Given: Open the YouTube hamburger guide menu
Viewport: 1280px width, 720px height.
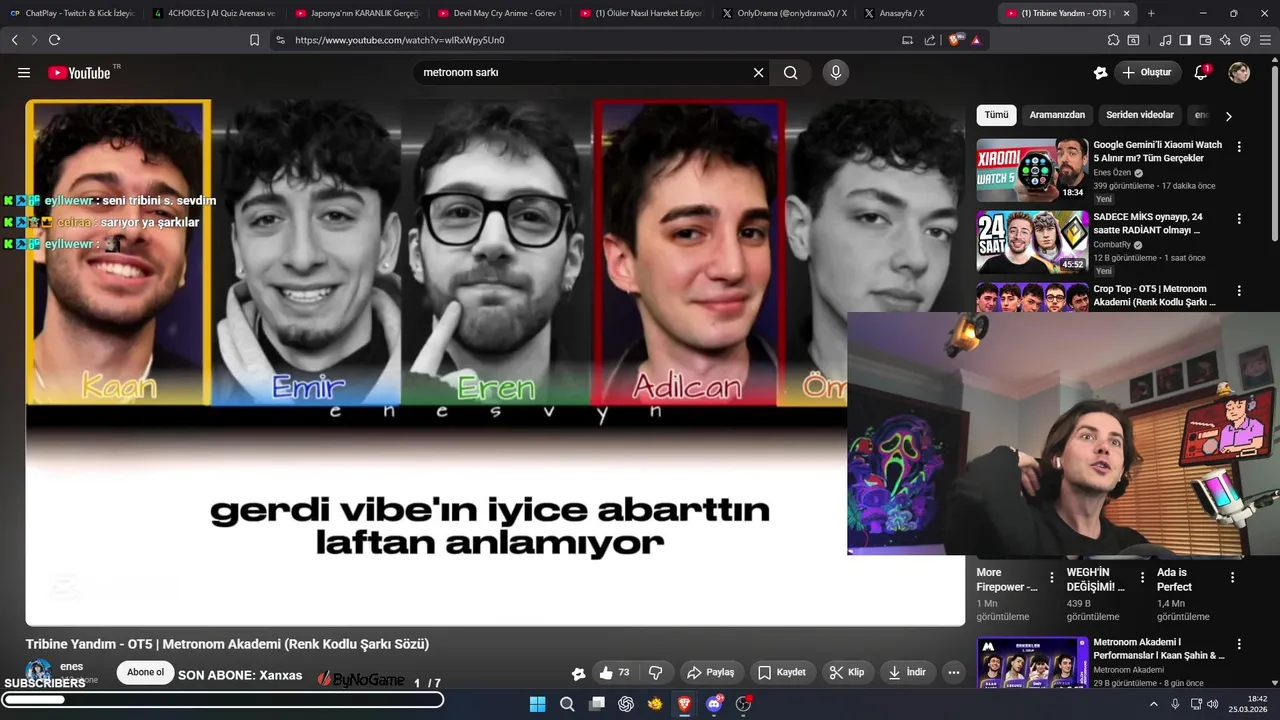Looking at the screenshot, I should coord(24,73).
